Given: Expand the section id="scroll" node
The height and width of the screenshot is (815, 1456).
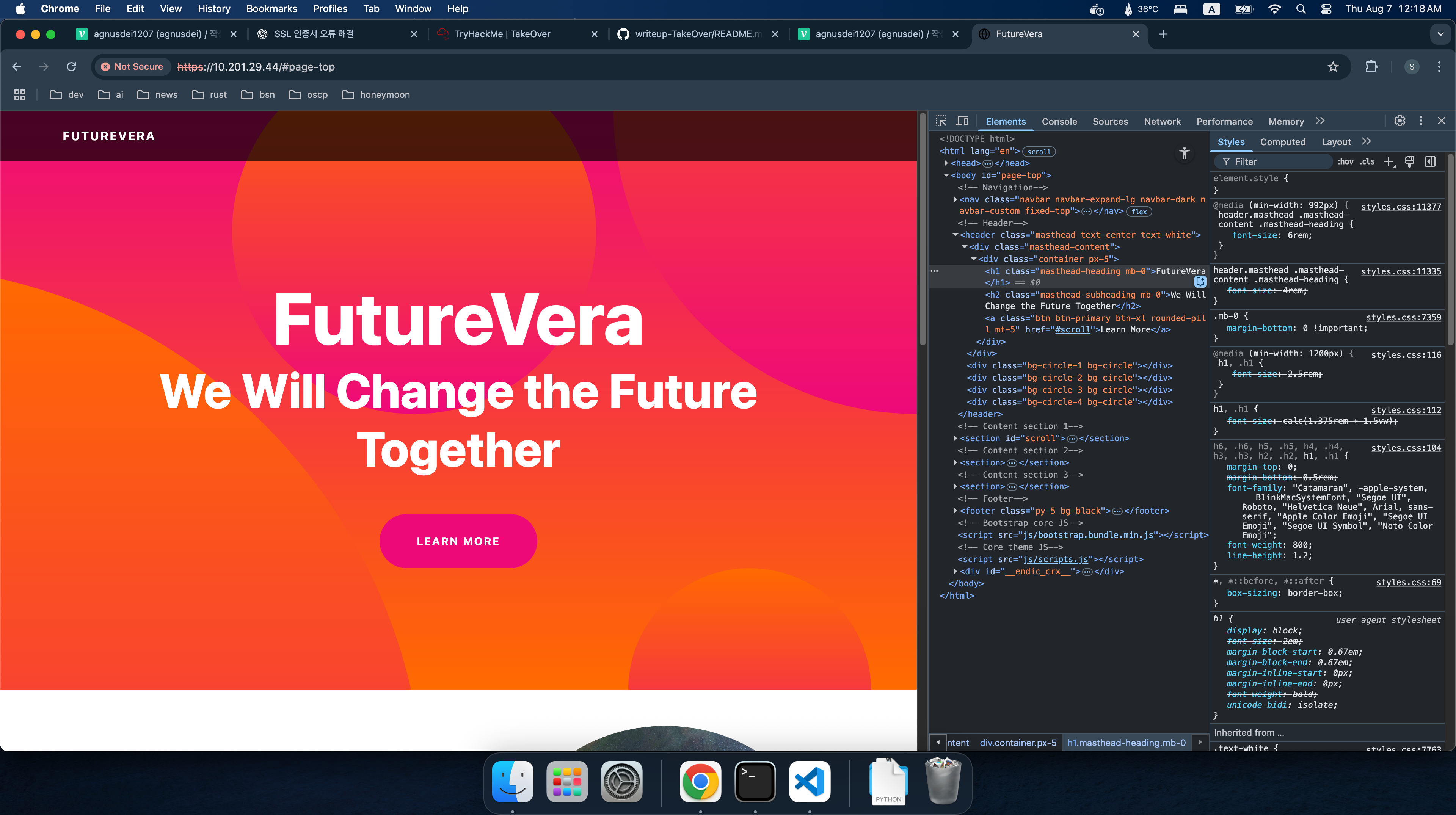Looking at the screenshot, I should [955, 439].
